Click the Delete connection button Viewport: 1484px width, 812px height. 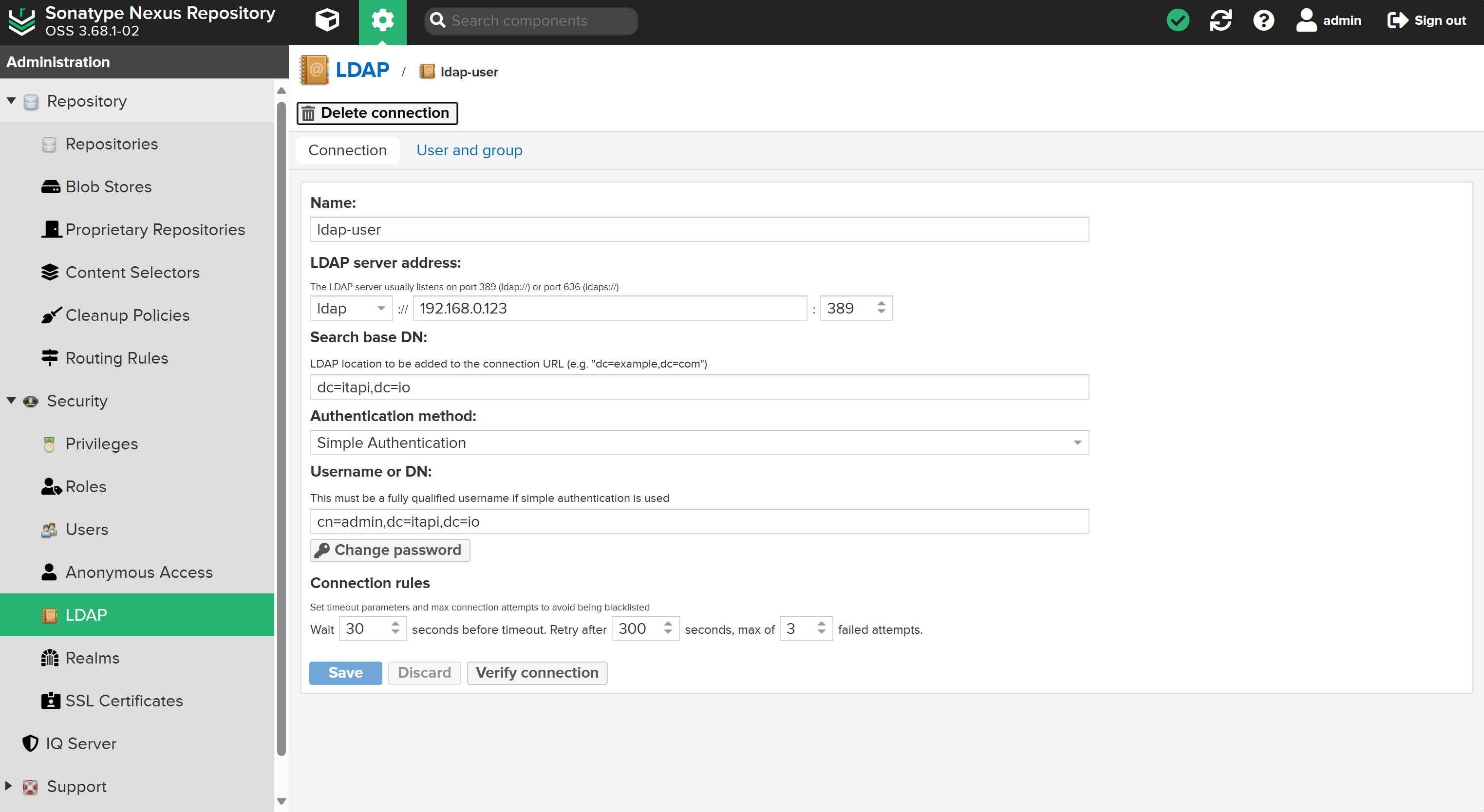377,113
